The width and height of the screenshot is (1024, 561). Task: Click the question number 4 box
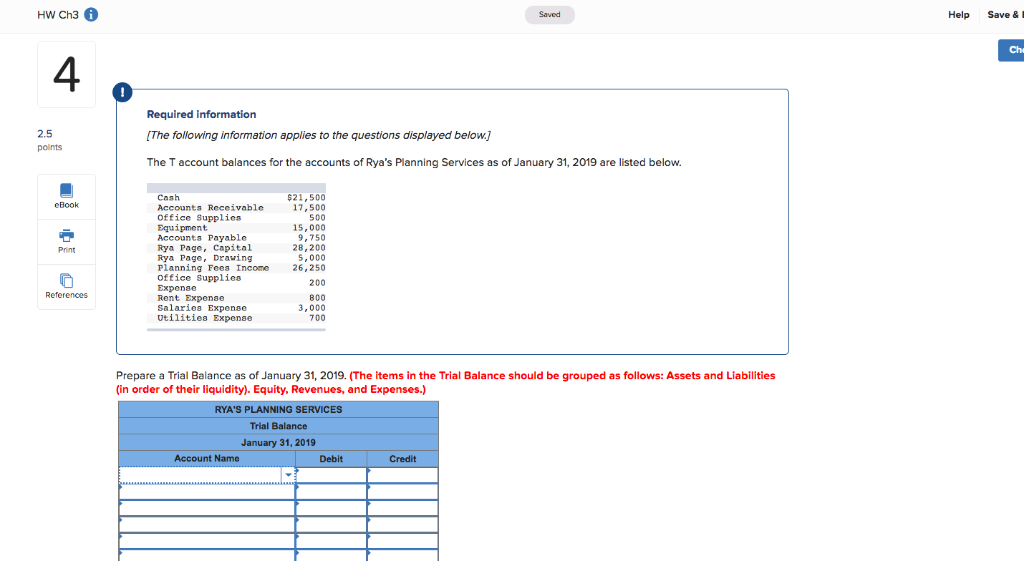coord(67,74)
